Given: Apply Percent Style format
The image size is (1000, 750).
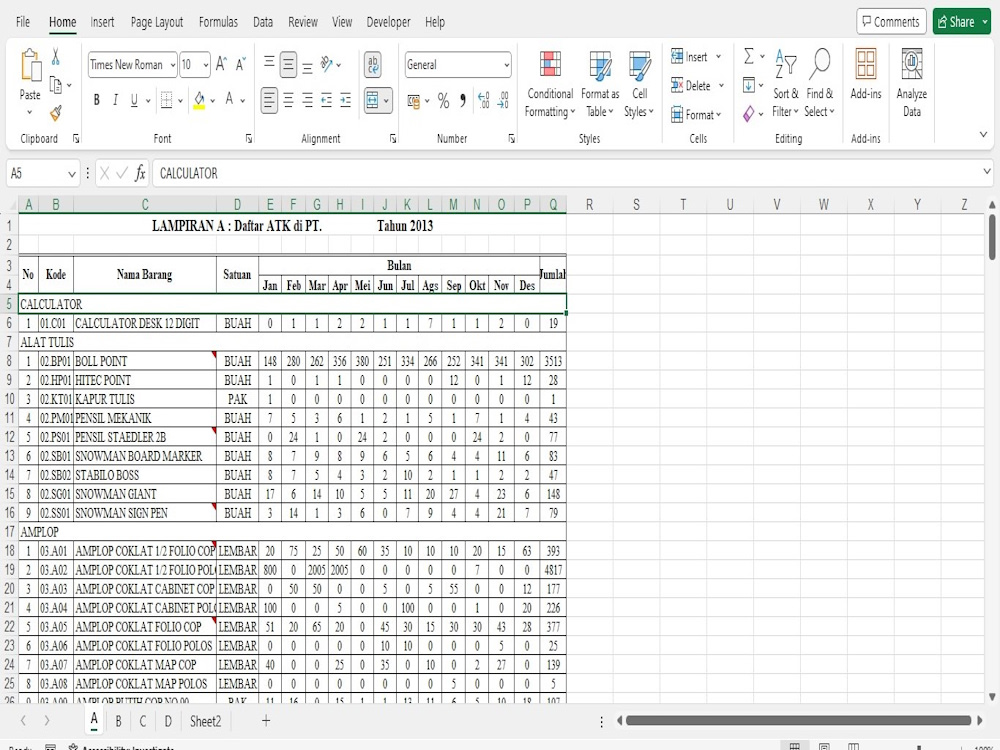Looking at the screenshot, I should pos(444,101).
